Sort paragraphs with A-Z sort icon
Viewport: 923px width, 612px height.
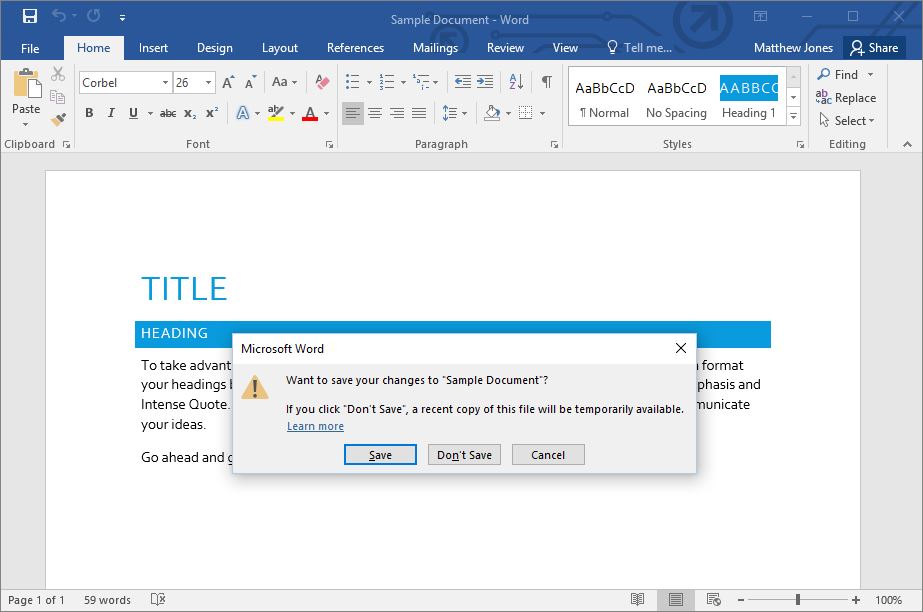pos(516,82)
